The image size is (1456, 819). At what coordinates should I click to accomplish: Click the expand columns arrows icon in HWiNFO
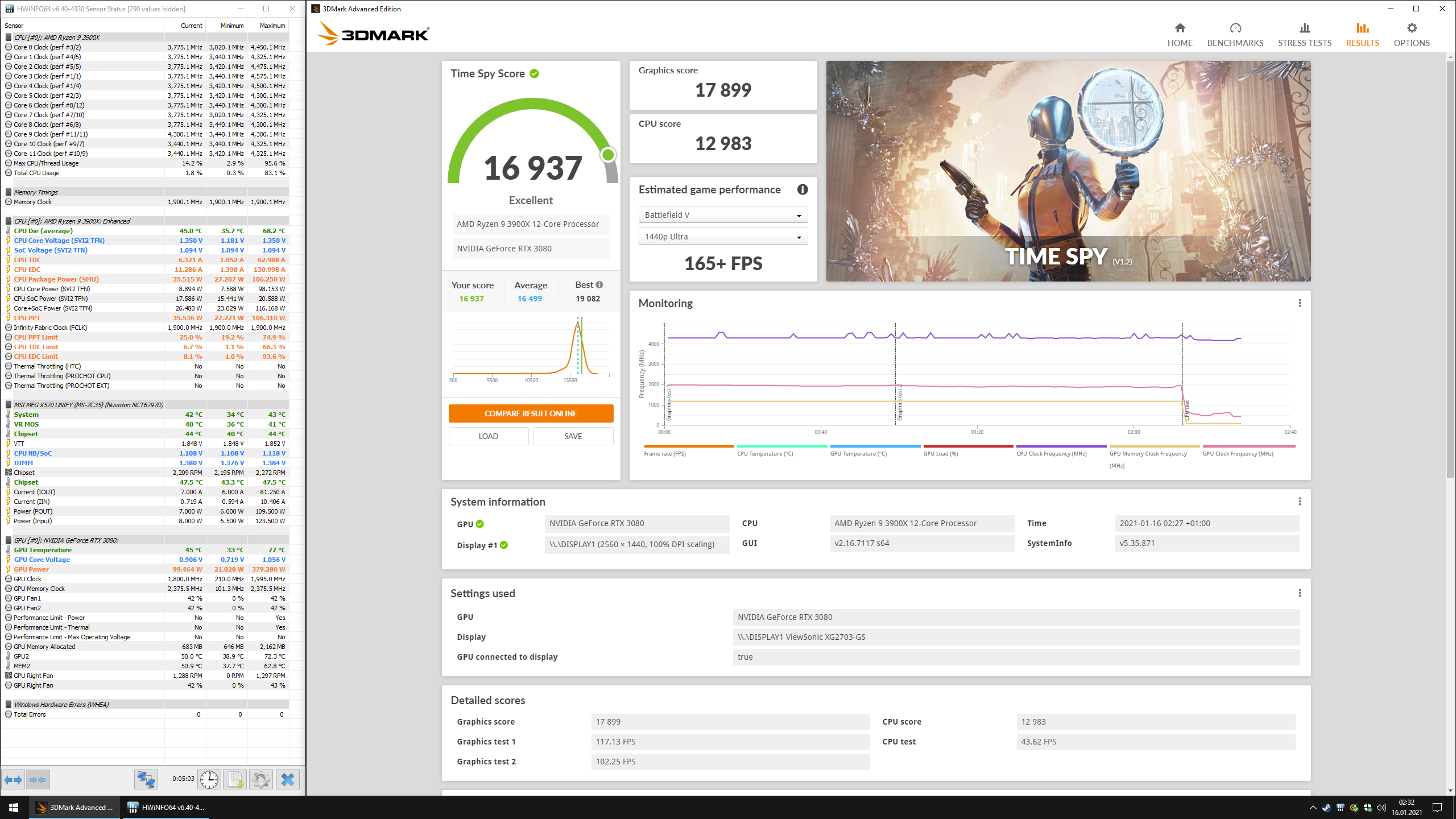pos(14,780)
